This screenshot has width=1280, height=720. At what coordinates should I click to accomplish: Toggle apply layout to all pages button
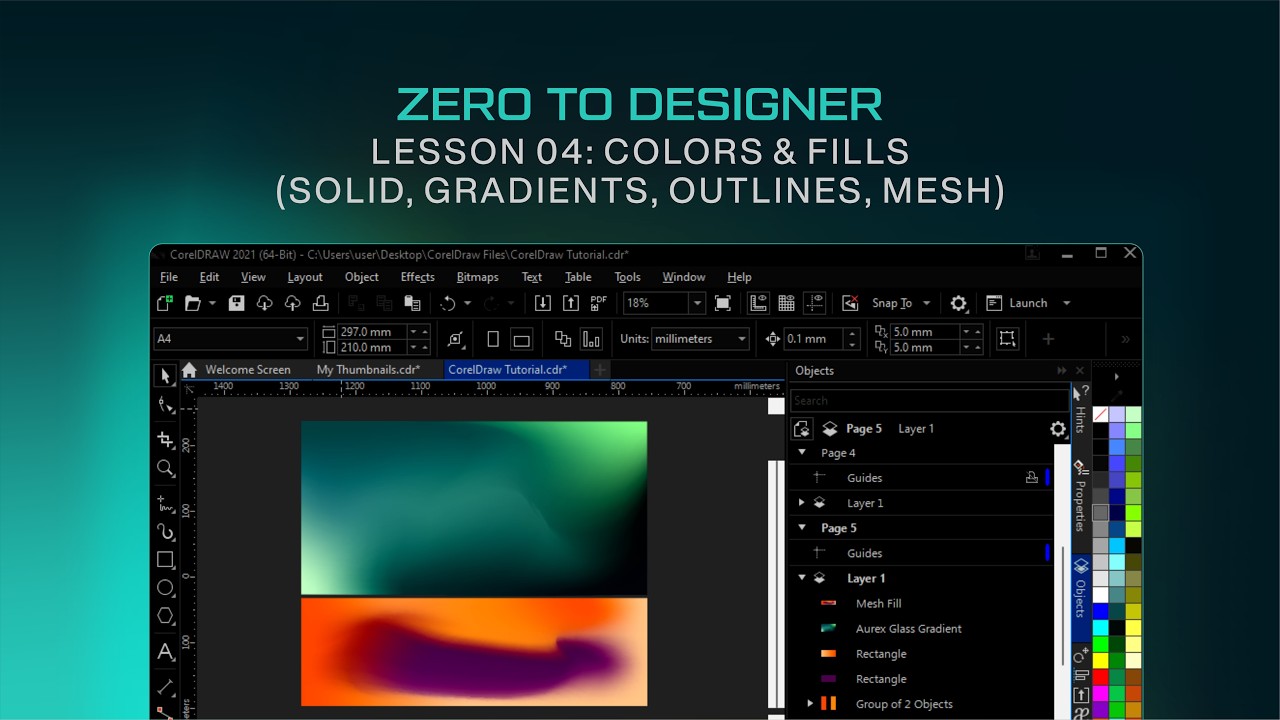tap(563, 339)
